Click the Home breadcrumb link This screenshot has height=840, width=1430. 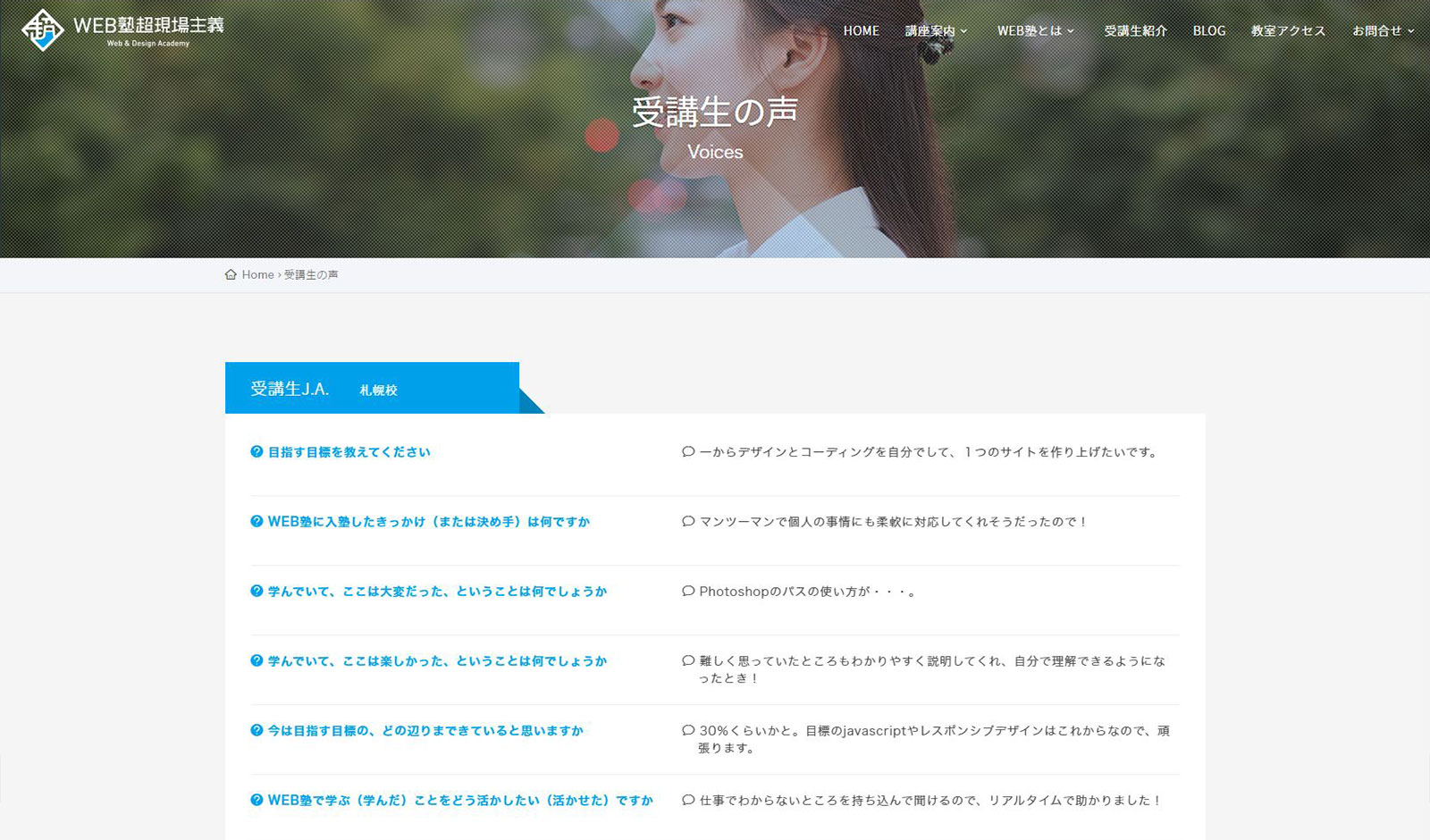tap(257, 274)
